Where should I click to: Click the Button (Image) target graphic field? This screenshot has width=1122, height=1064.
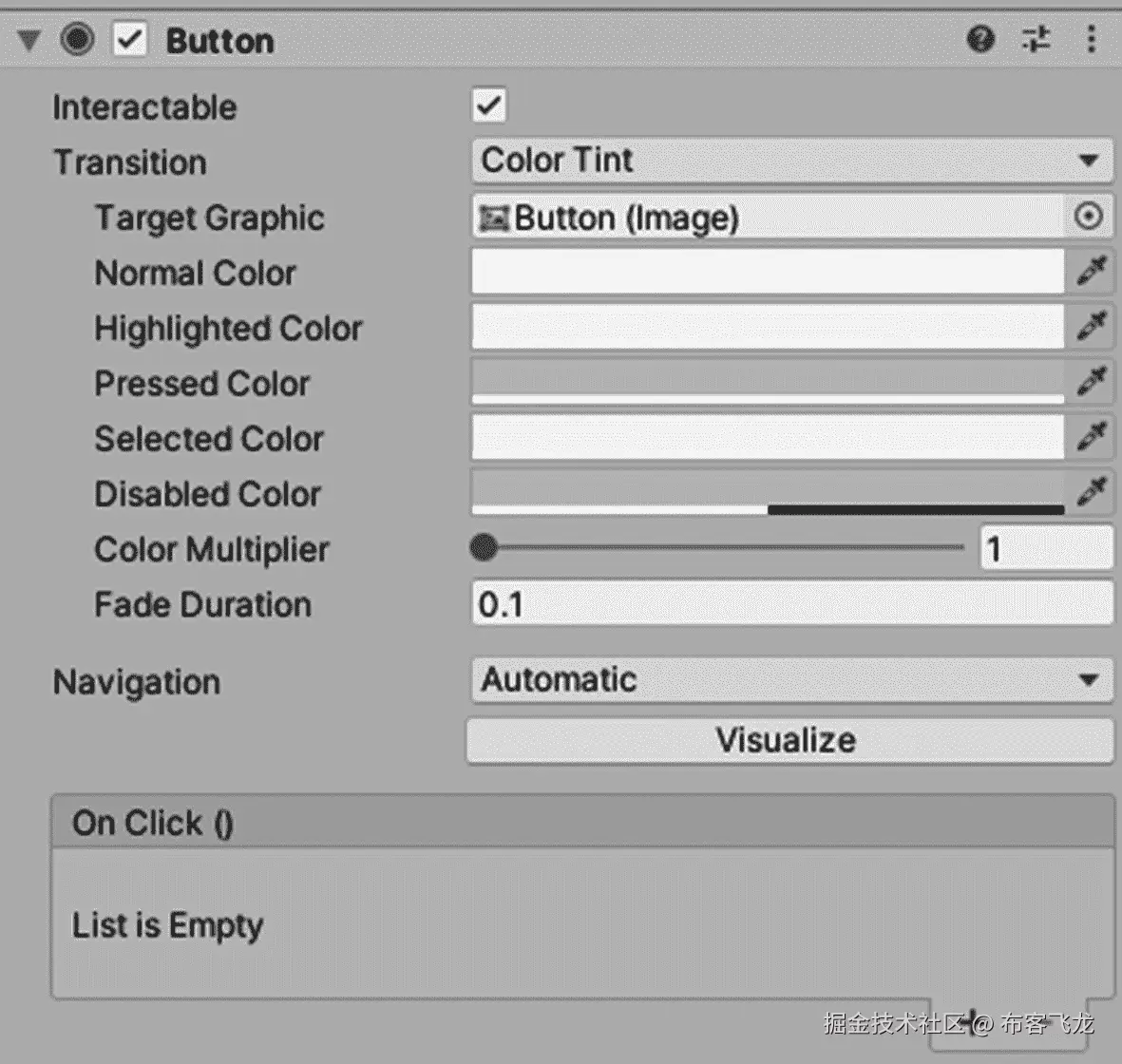pyautogui.click(x=768, y=216)
